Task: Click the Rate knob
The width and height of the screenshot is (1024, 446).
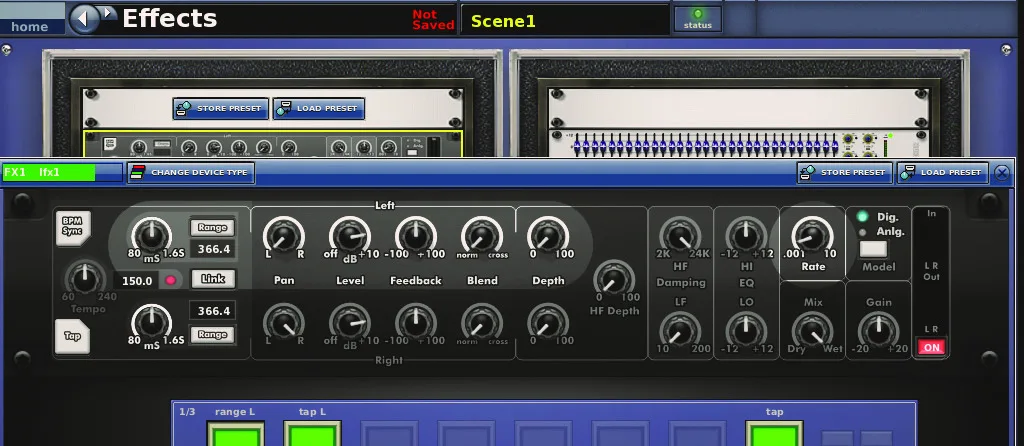Action: [x=812, y=236]
